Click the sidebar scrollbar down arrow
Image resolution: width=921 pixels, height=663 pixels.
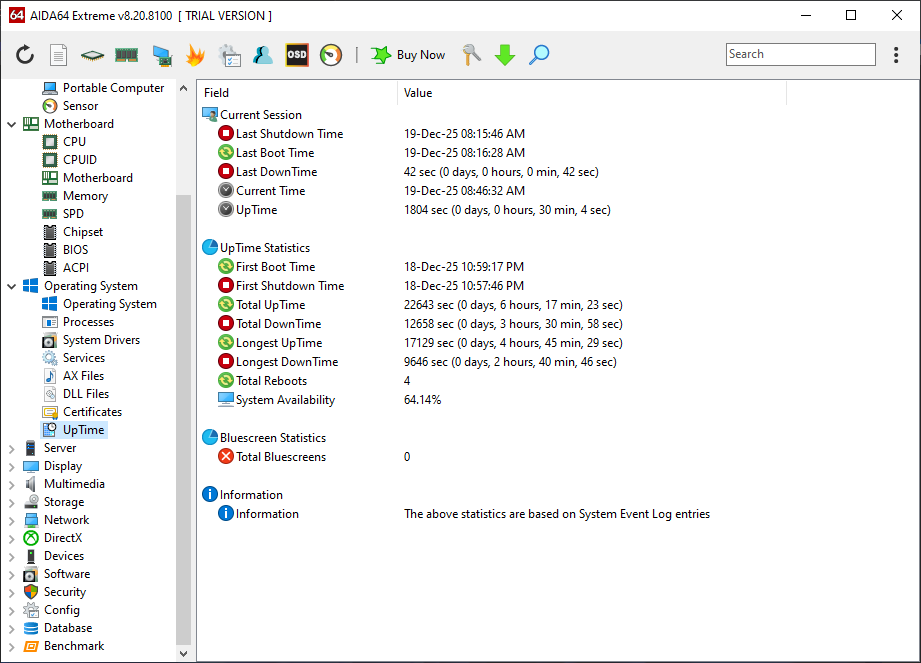[183, 653]
